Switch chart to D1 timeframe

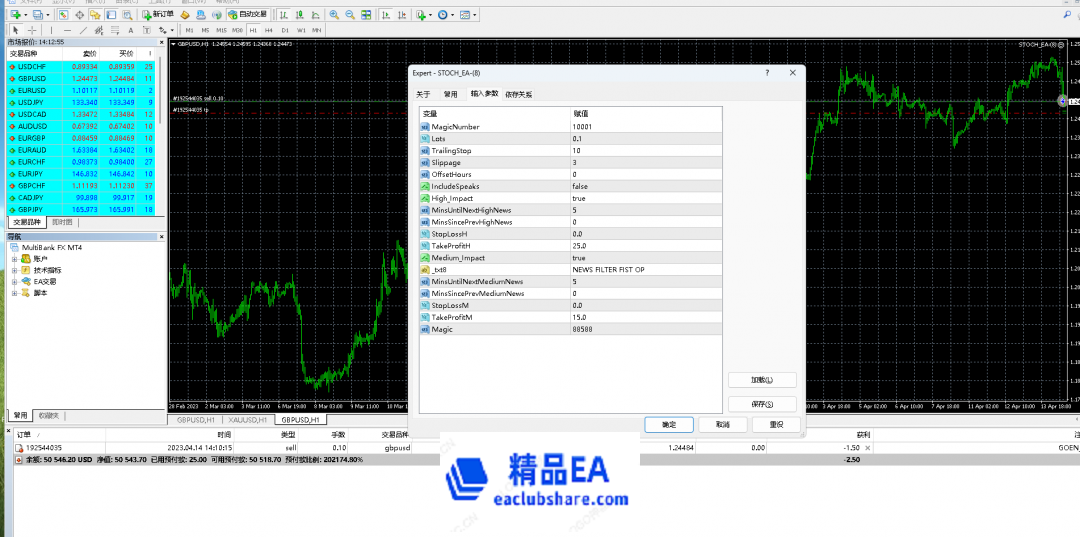[x=285, y=30]
